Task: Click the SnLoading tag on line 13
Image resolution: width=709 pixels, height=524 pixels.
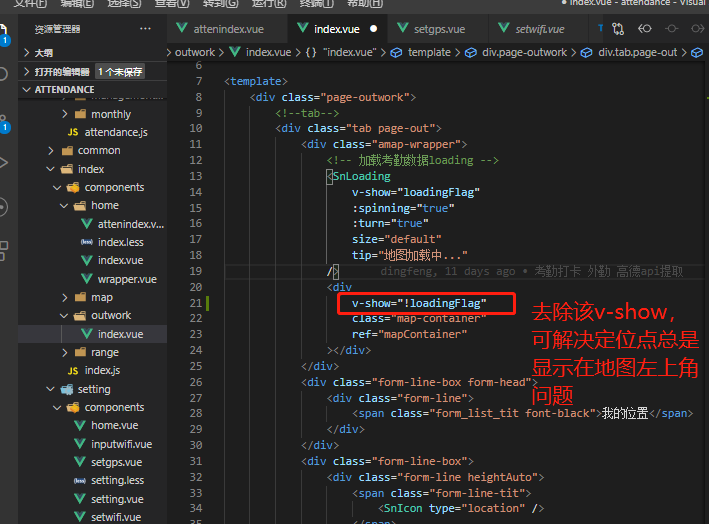Action: coord(361,176)
